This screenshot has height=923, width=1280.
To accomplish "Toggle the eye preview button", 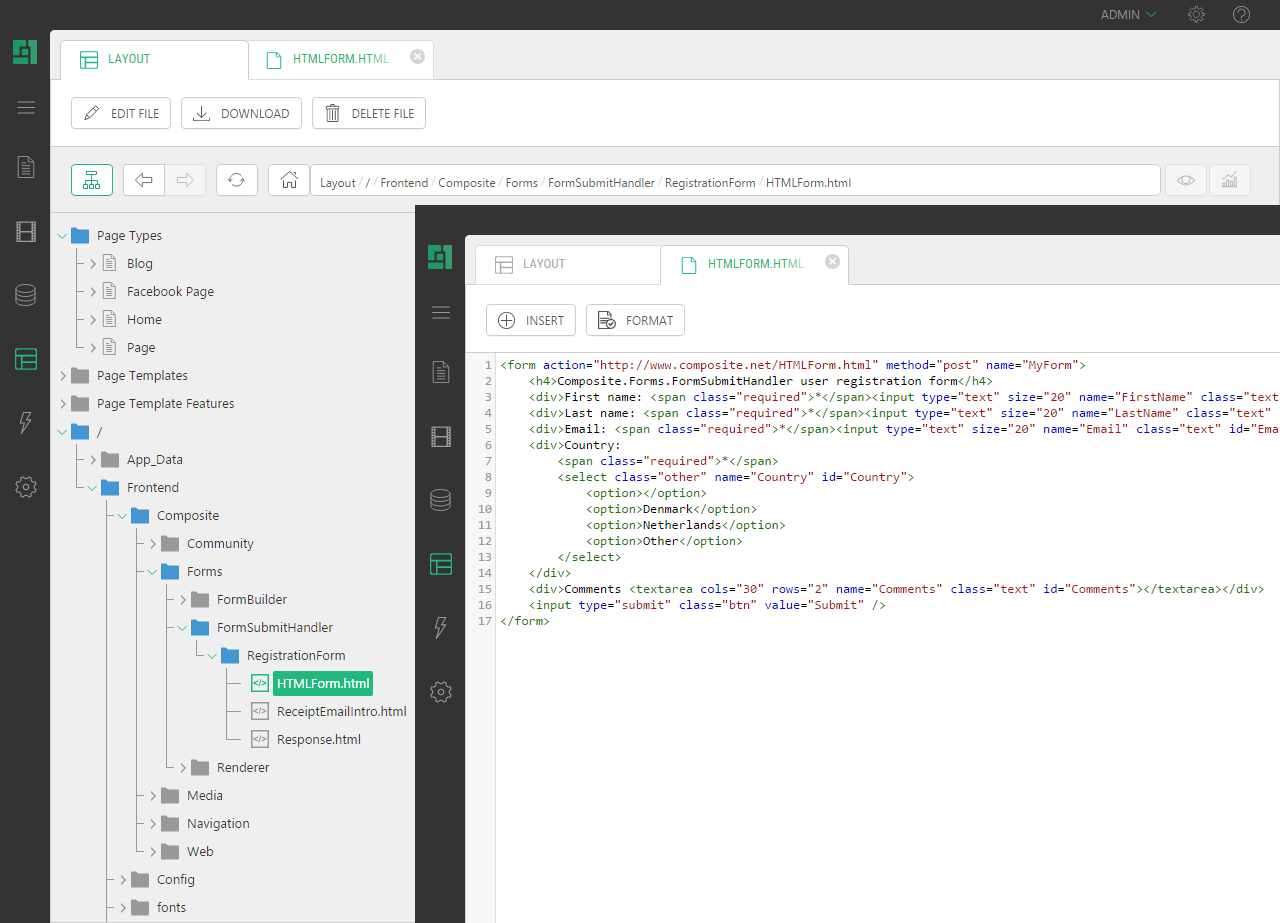I will 1186,180.
